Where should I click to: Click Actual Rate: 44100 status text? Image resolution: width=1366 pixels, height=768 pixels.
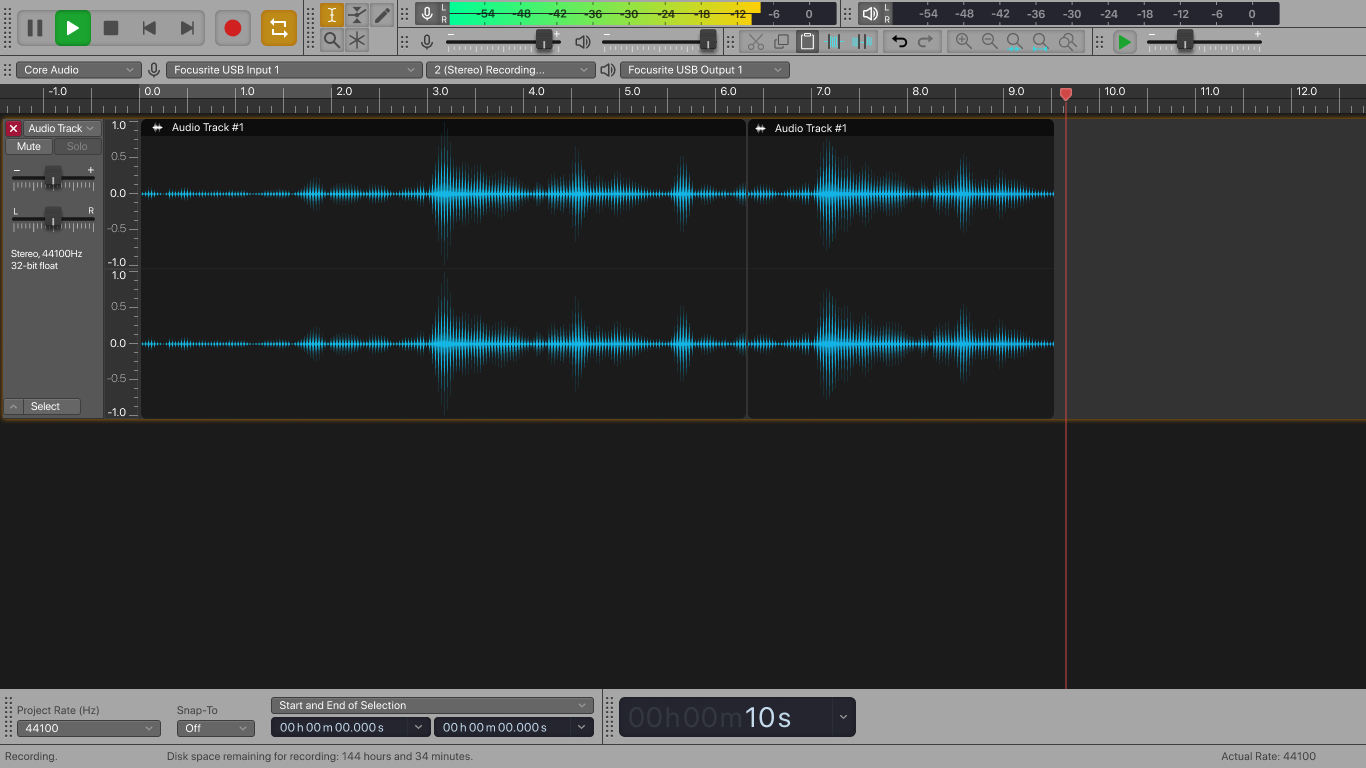coord(1268,756)
